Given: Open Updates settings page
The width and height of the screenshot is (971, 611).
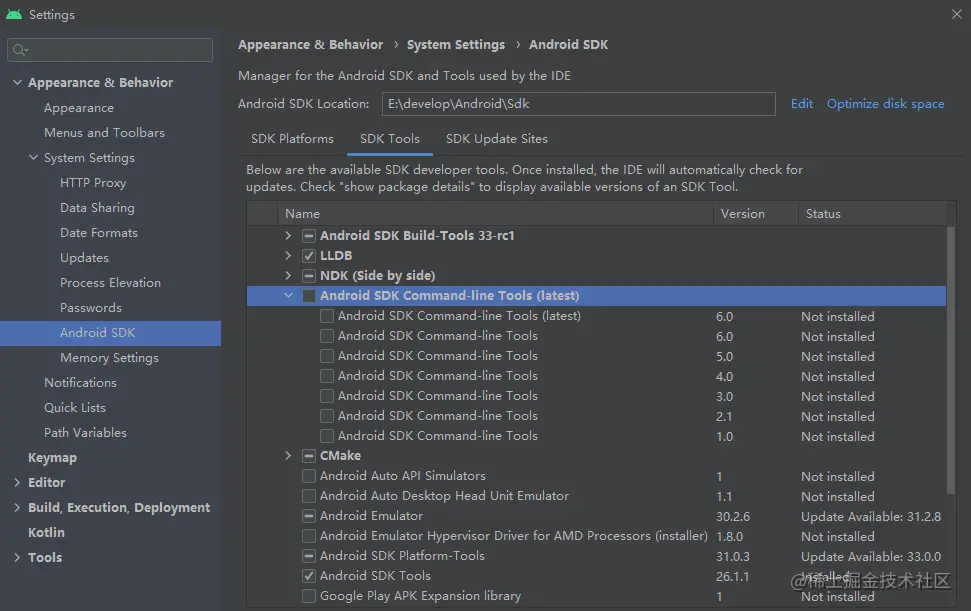Looking at the screenshot, I should (84, 258).
